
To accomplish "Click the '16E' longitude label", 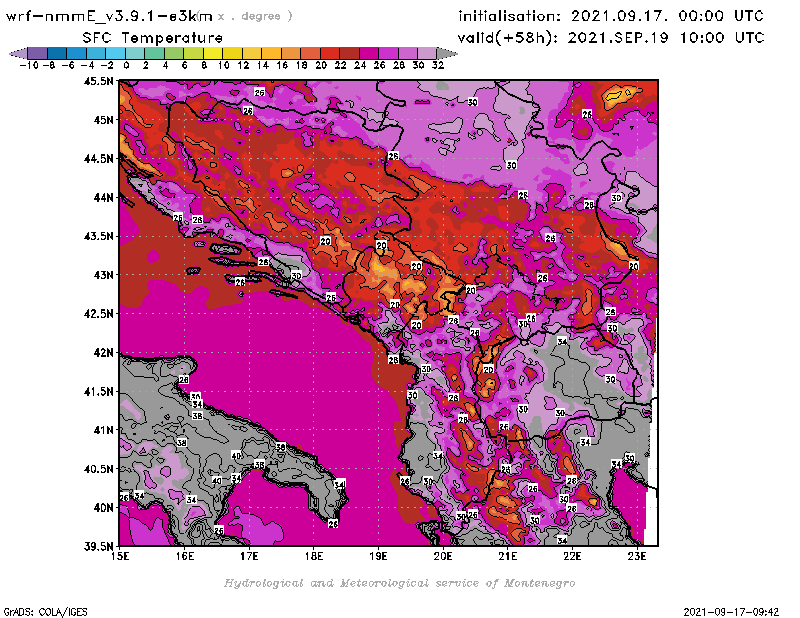I will point(185,556).
